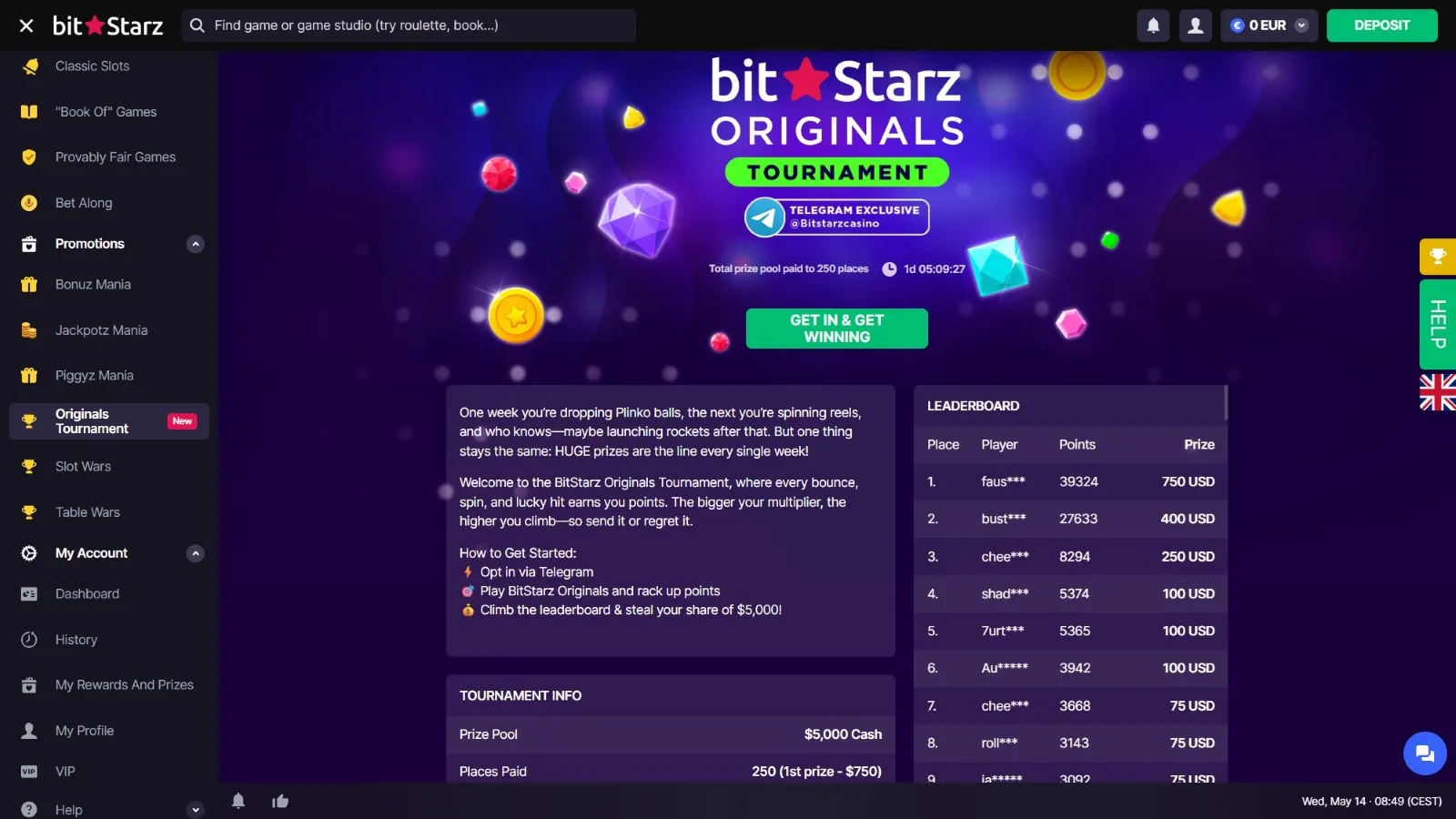Click the Telegram Exclusive badge
Screen dimensions: 1456x819
tap(837, 217)
